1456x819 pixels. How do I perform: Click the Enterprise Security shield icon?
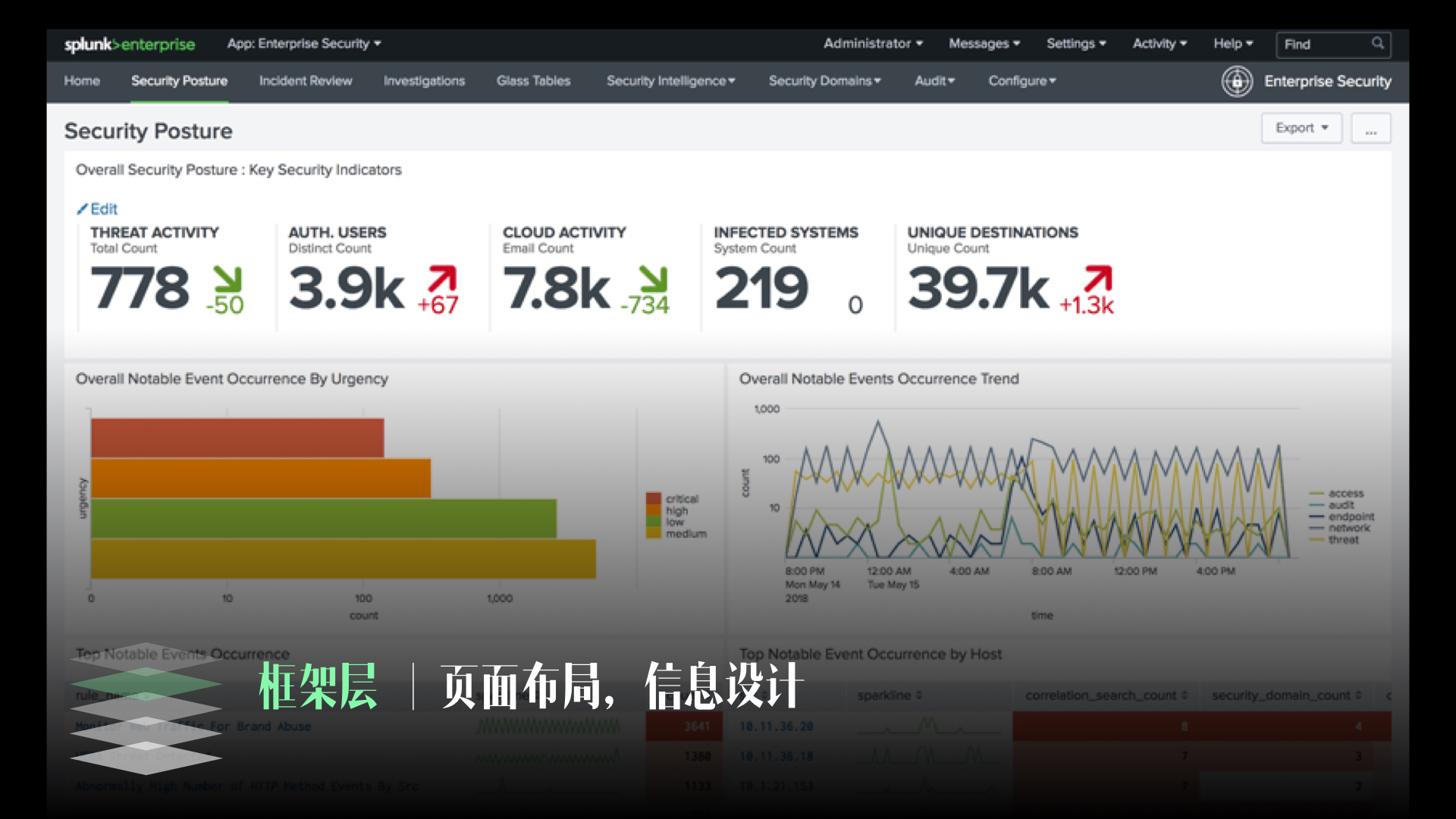pos(1237,81)
